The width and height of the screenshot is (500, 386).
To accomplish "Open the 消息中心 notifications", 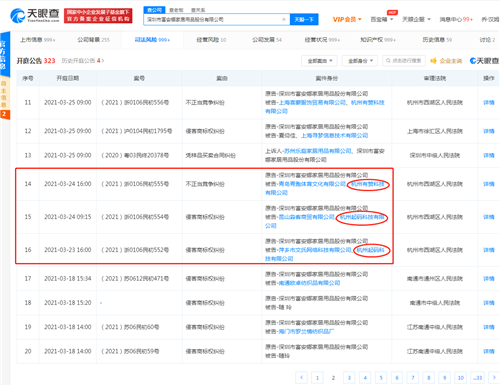I will (456, 19).
